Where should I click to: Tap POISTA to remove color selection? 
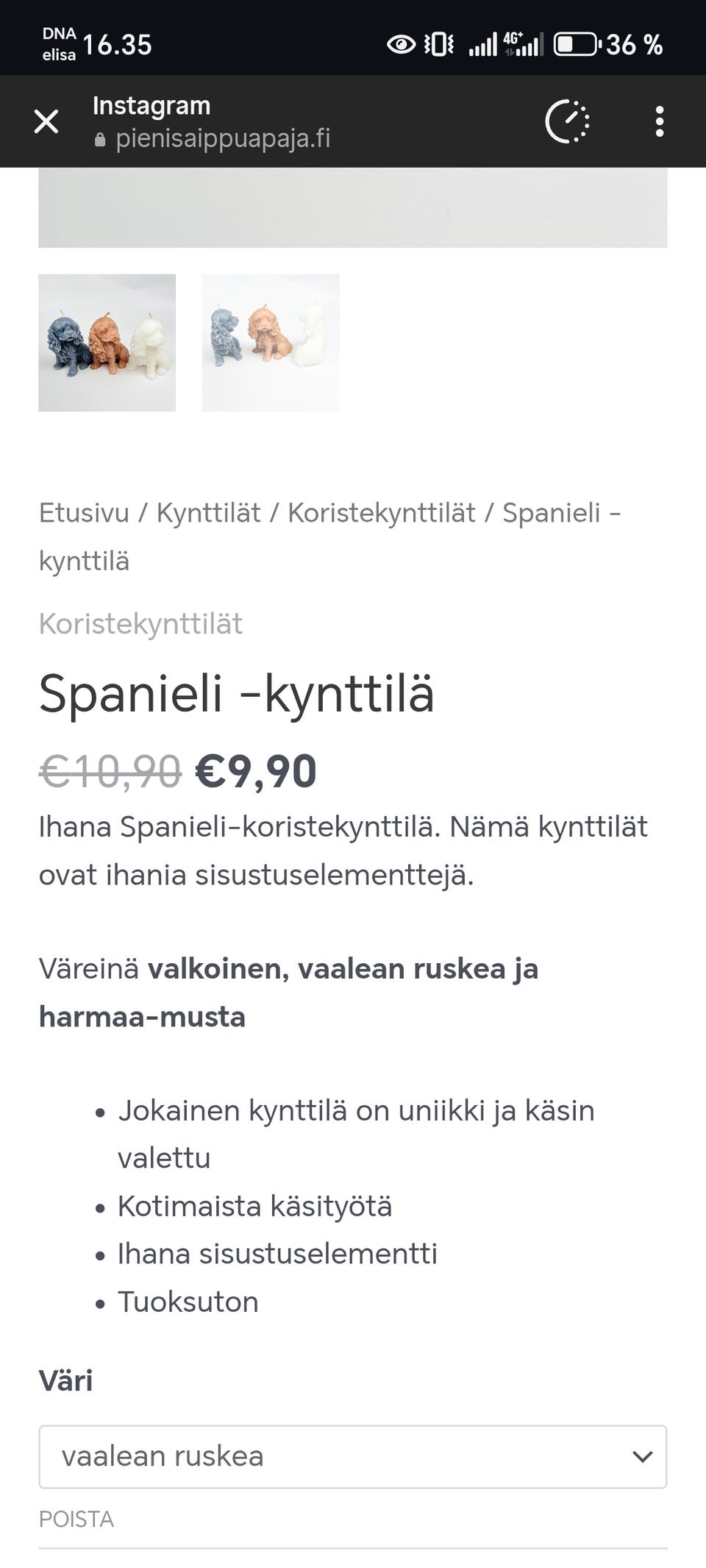point(76,1518)
